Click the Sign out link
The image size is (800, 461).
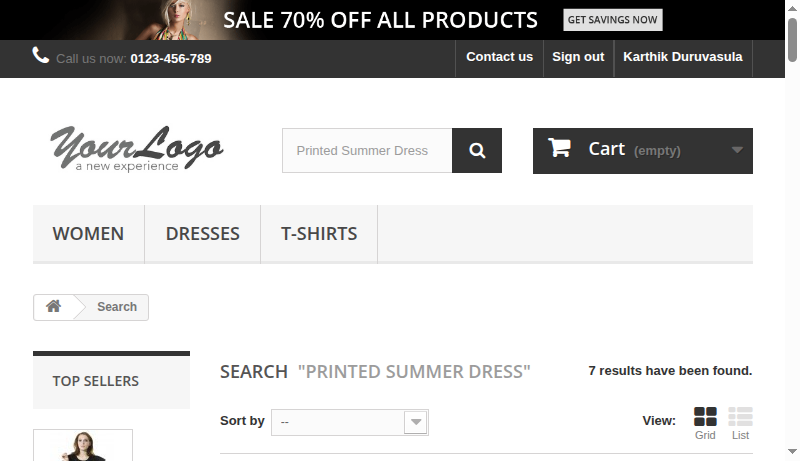tap(578, 57)
